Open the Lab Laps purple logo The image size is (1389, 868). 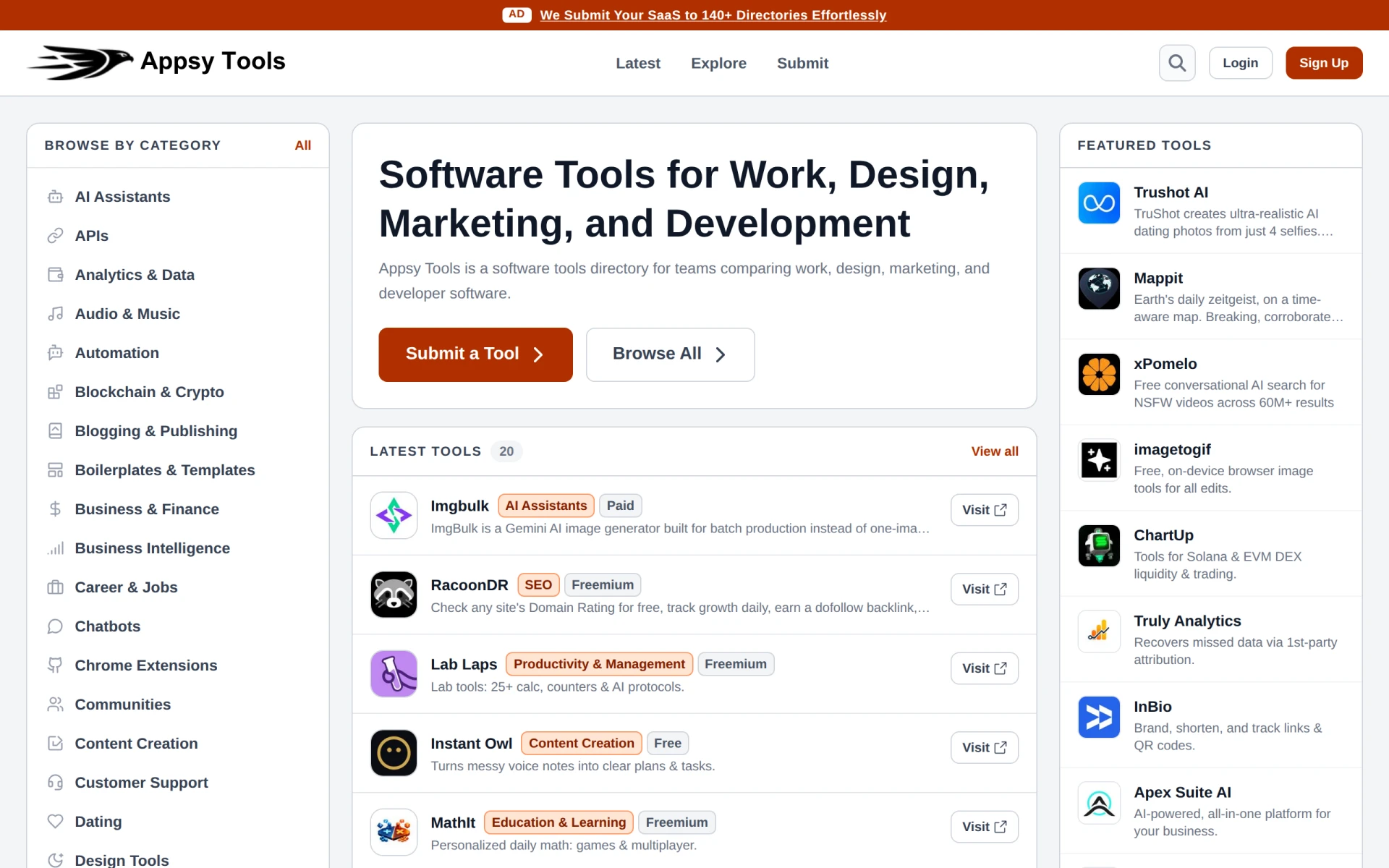(394, 673)
